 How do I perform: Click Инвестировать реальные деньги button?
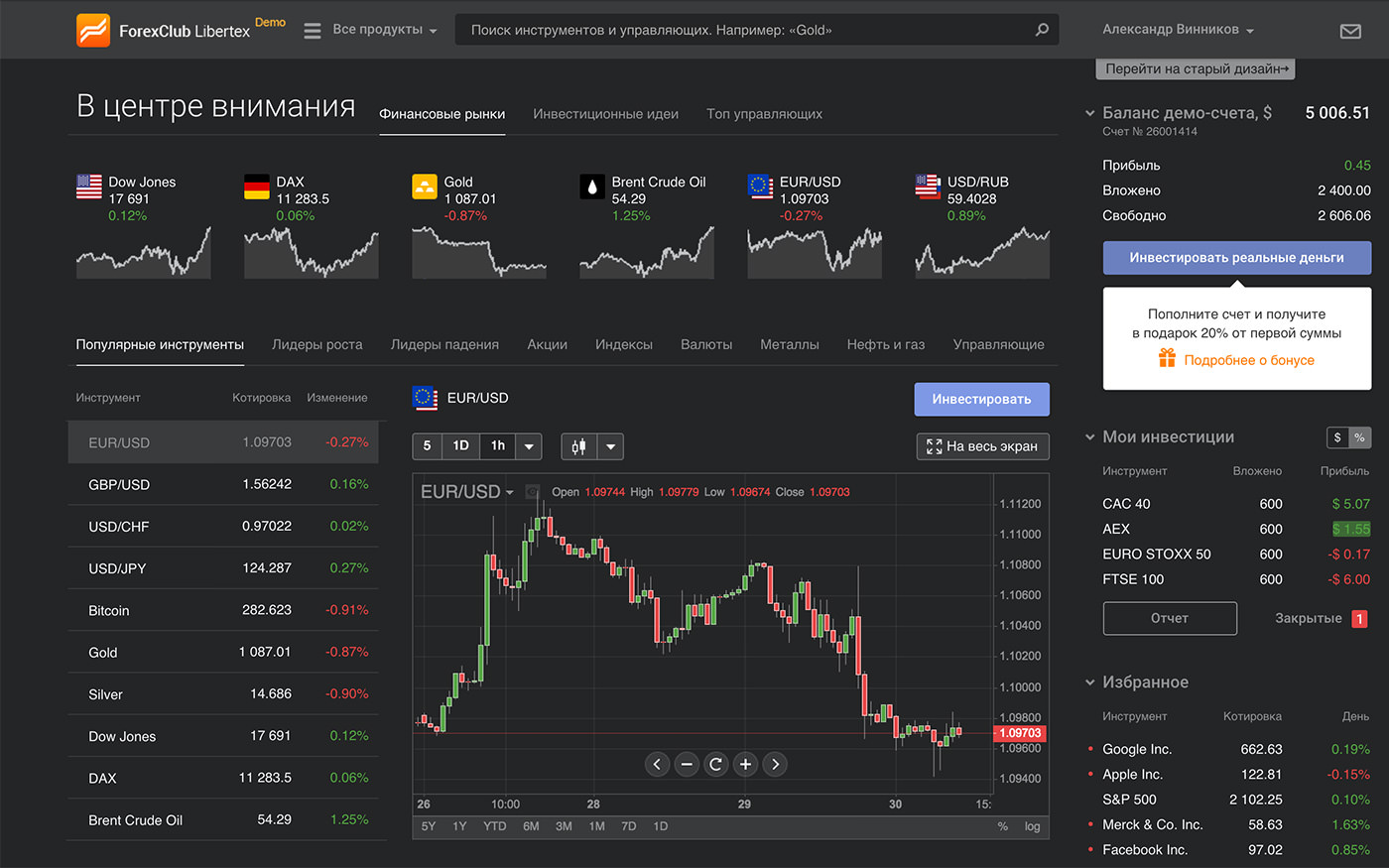[1236, 258]
